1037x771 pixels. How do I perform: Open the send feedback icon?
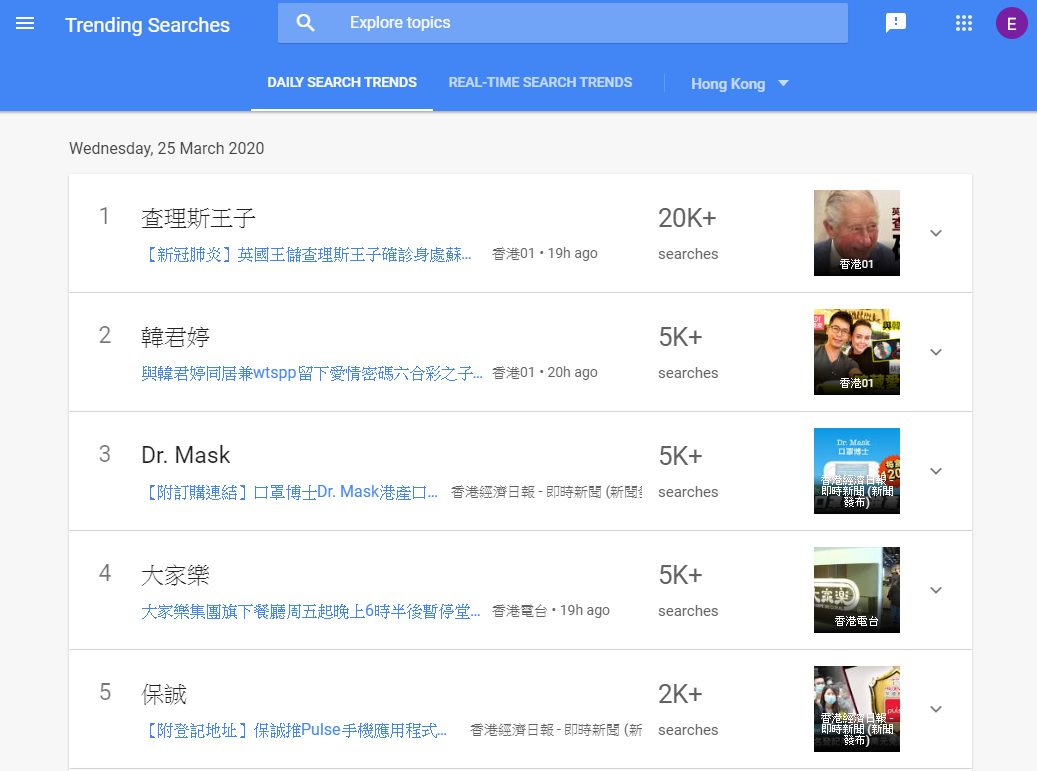(895, 24)
